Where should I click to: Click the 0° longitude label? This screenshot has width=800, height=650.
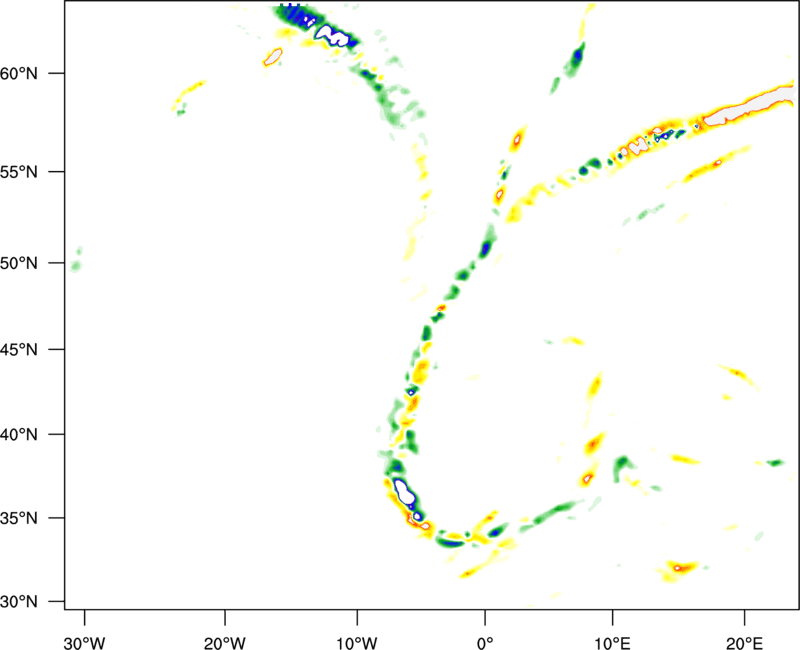tap(485, 643)
